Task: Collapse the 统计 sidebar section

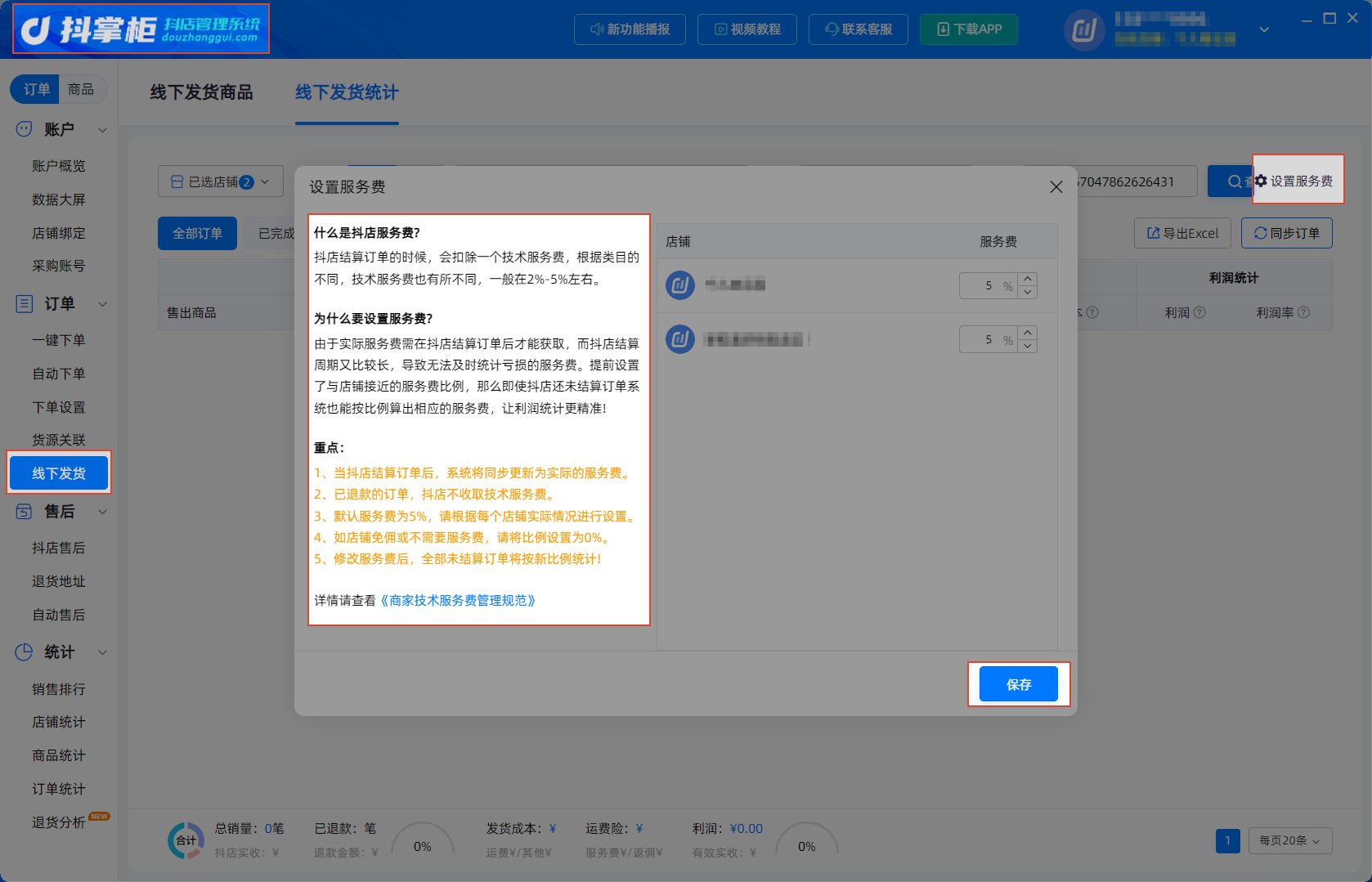Action: pos(103,652)
